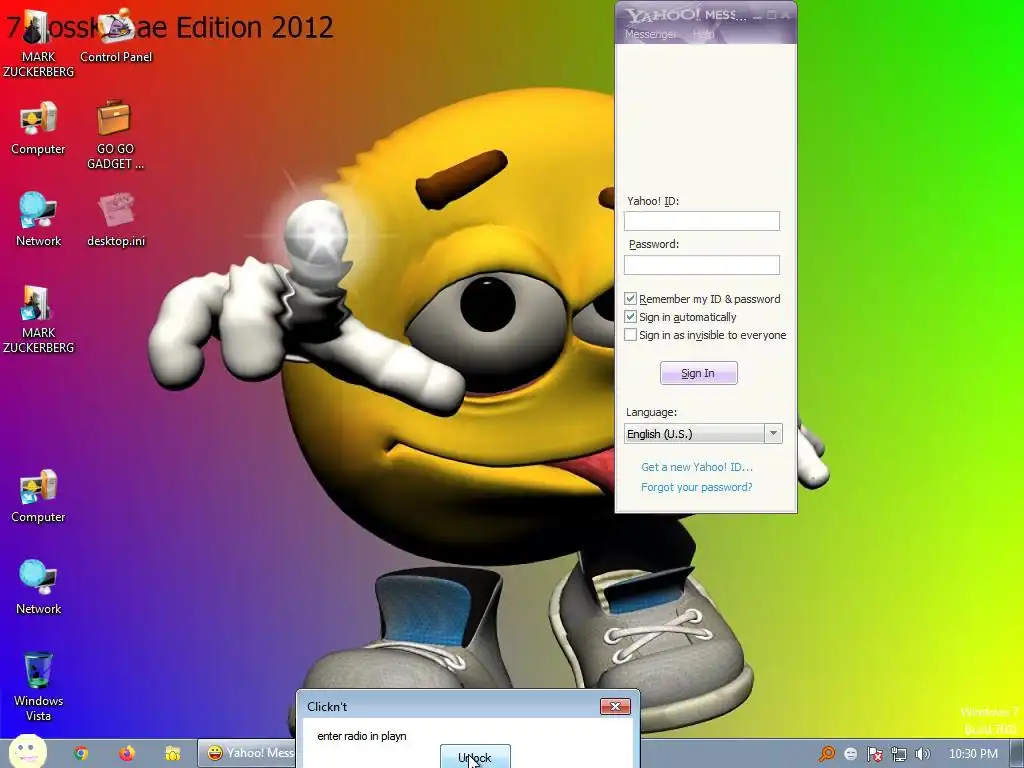
Task: Open the Action Center flag tray icon
Action: click(x=874, y=754)
